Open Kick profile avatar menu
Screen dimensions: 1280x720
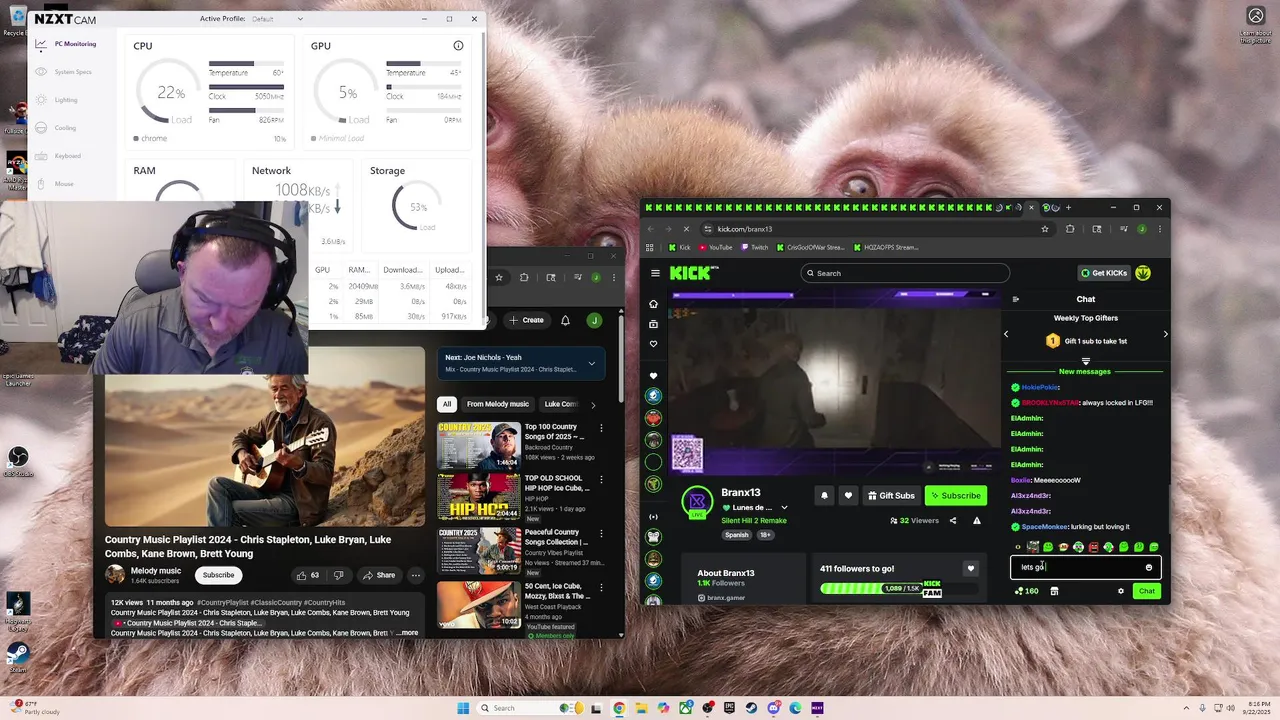[x=1143, y=273]
